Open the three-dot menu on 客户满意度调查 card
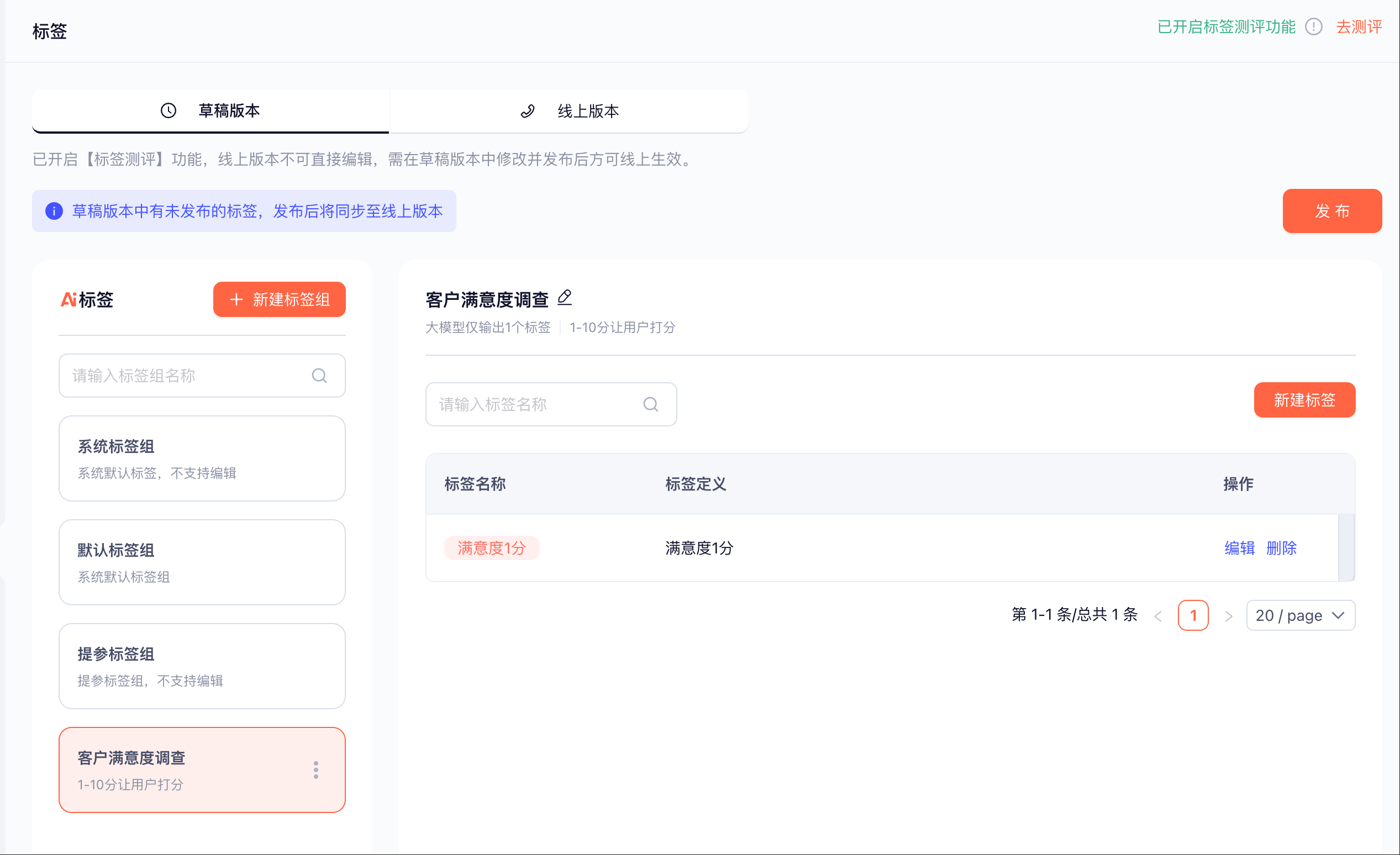Screen dimensions: 1400x855 tap(316, 770)
